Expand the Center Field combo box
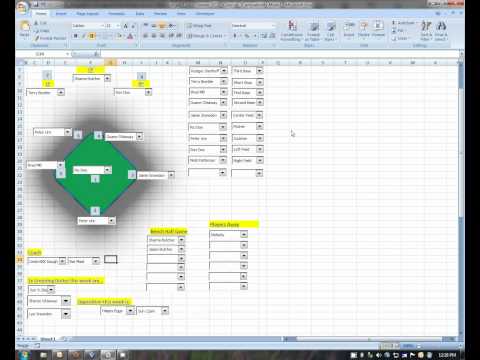This screenshot has width=480, height=360. (x=260, y=115)
